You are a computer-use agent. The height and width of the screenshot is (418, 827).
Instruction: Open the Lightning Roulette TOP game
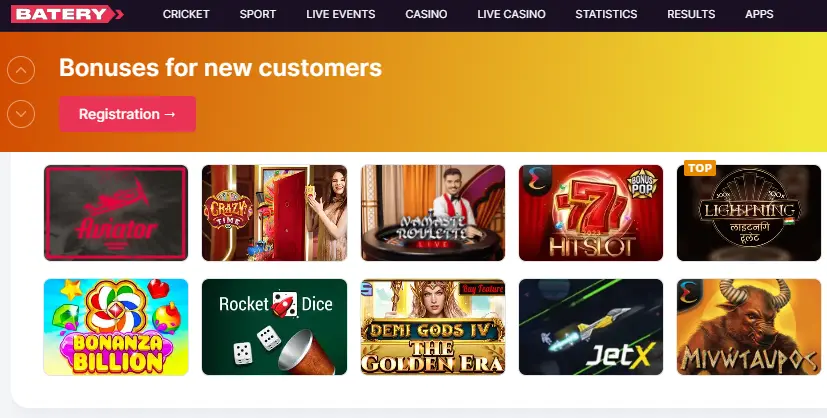(x=749, y=213)
